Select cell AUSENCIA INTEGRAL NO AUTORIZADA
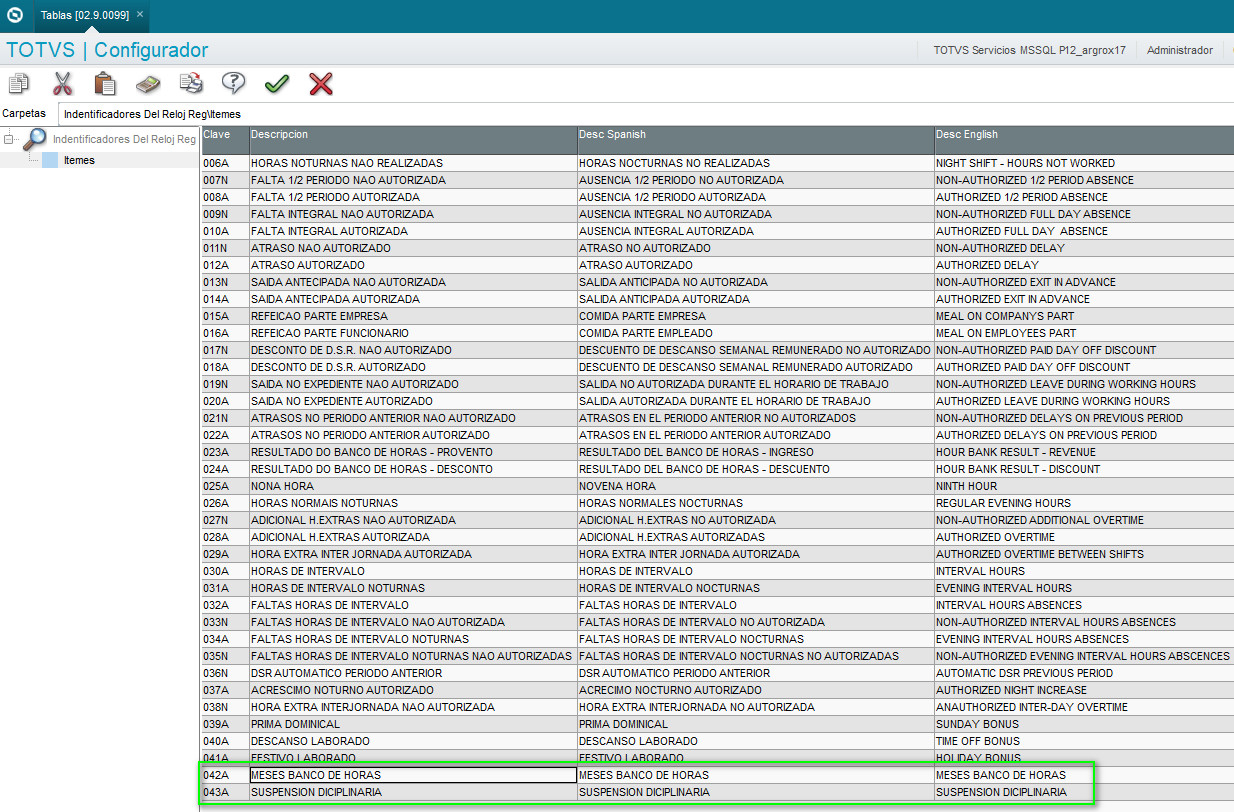Image resolution: width=1234 pixels, height=812 pixels. coord(756,214)
